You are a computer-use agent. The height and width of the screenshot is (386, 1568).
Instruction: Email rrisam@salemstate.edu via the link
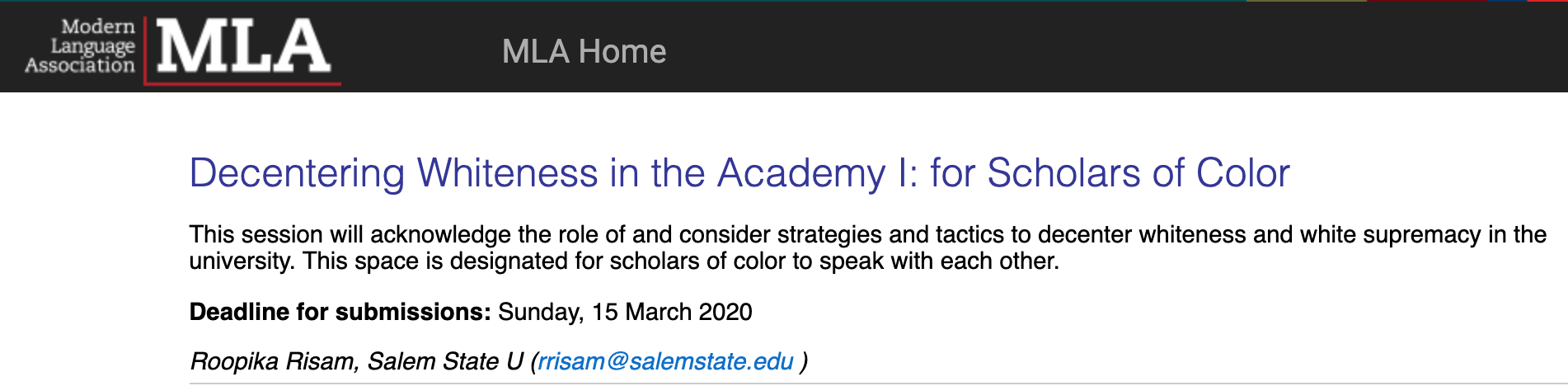click(x=665, y=361)
